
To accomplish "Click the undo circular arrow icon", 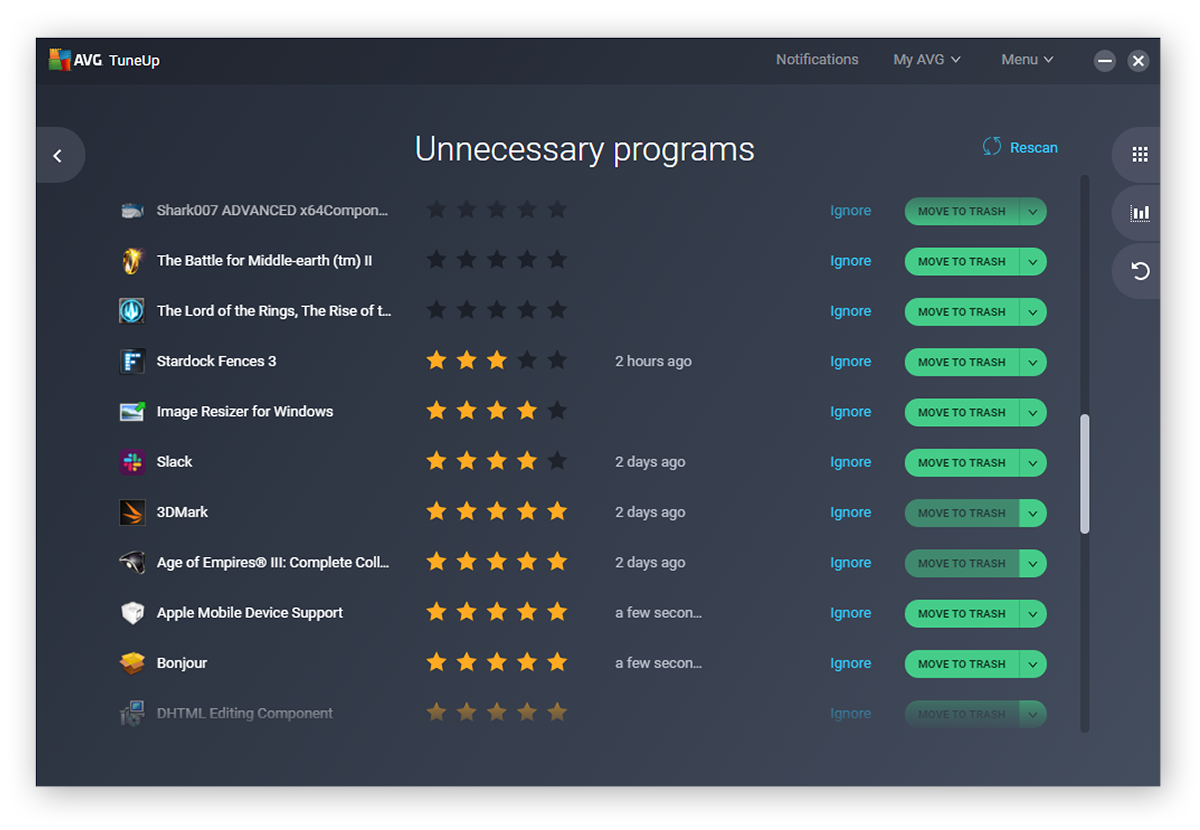I will click(x=1139, y=271).
